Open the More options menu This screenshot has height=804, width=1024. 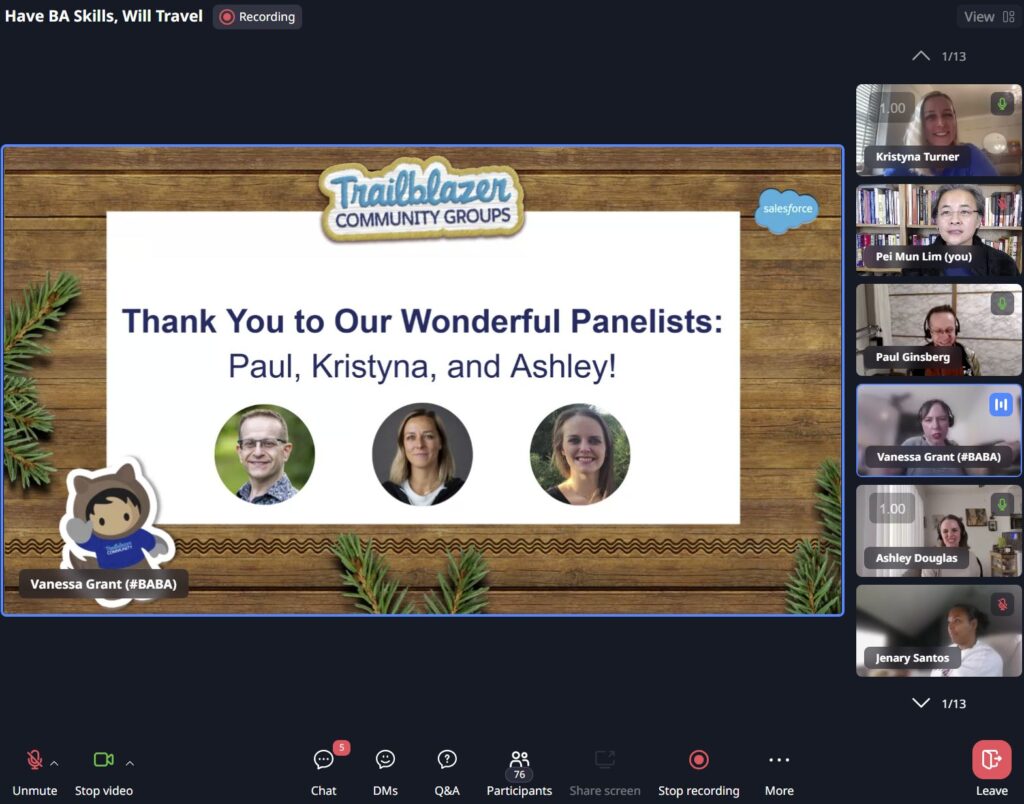(x=779, y=761)
